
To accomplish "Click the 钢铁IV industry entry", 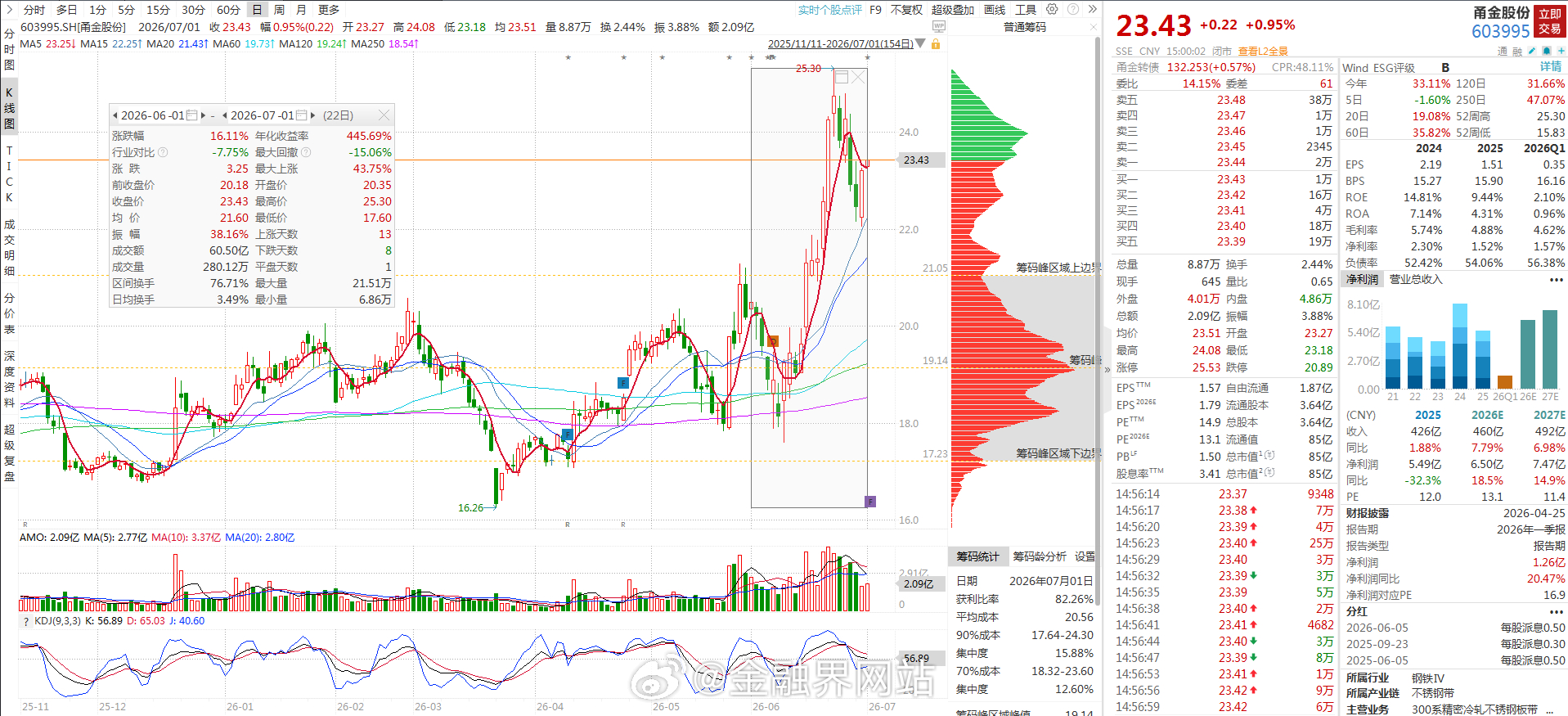I will coord(1428,678).
